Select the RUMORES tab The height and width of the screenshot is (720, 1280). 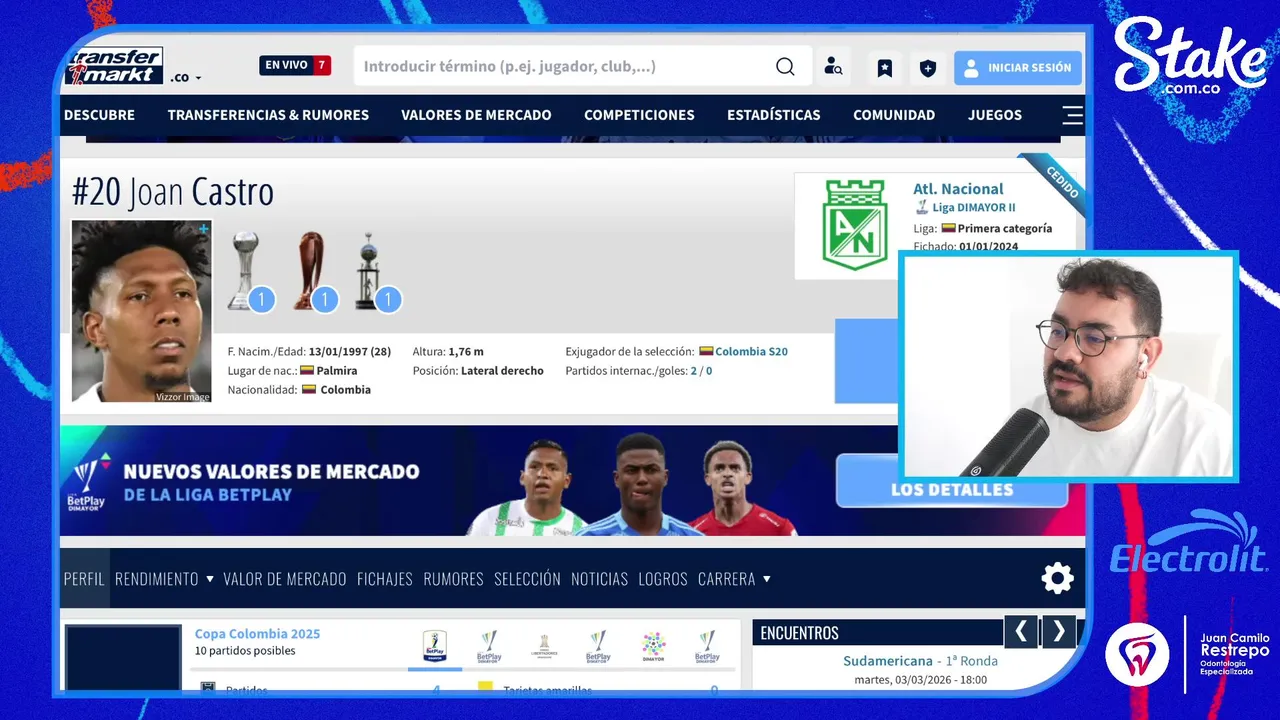coord(453,579)
